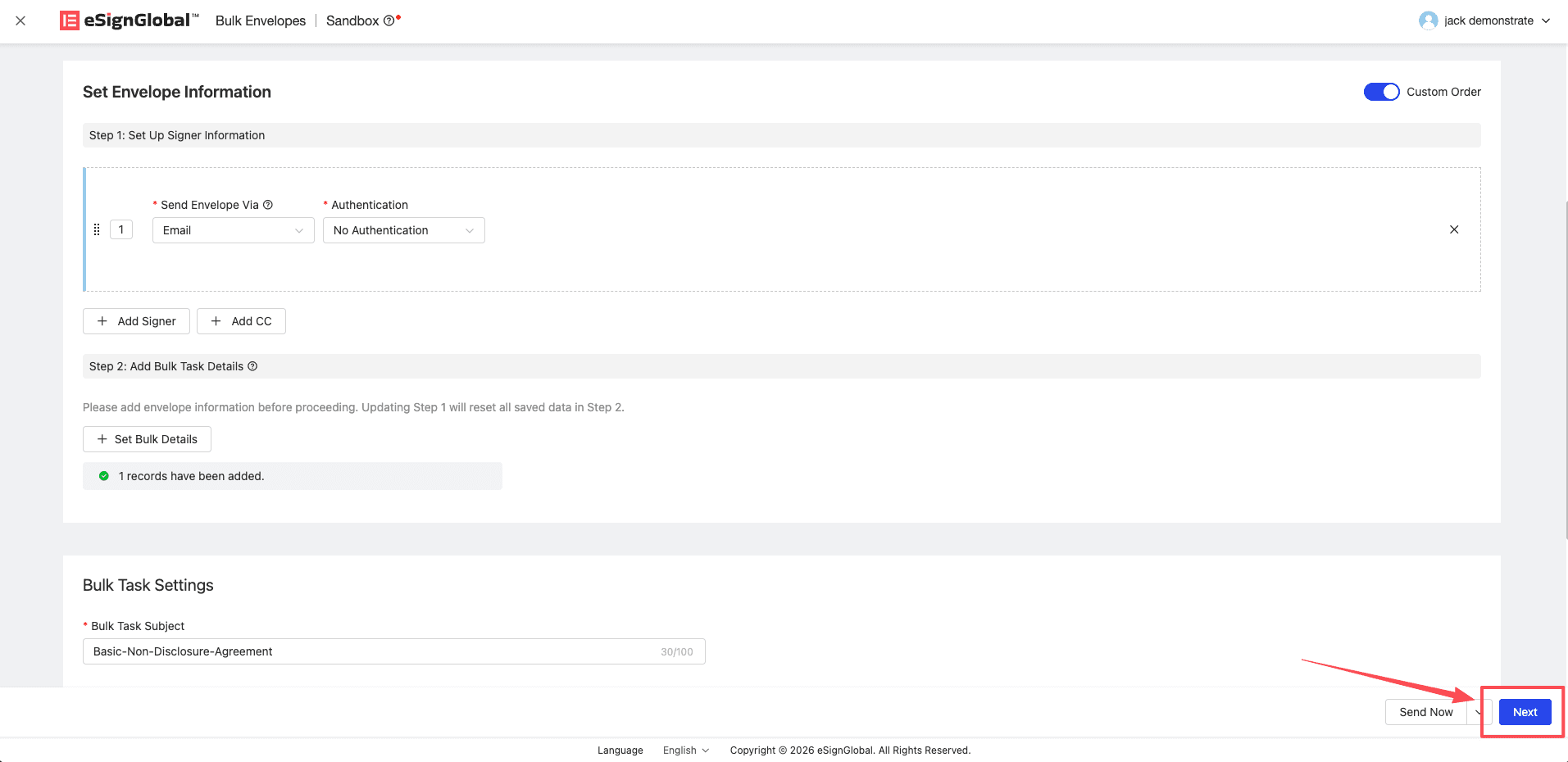This screenshot has height=762, width=1568.
Task: Click the Add CC button
Action: tap(241, 321)
